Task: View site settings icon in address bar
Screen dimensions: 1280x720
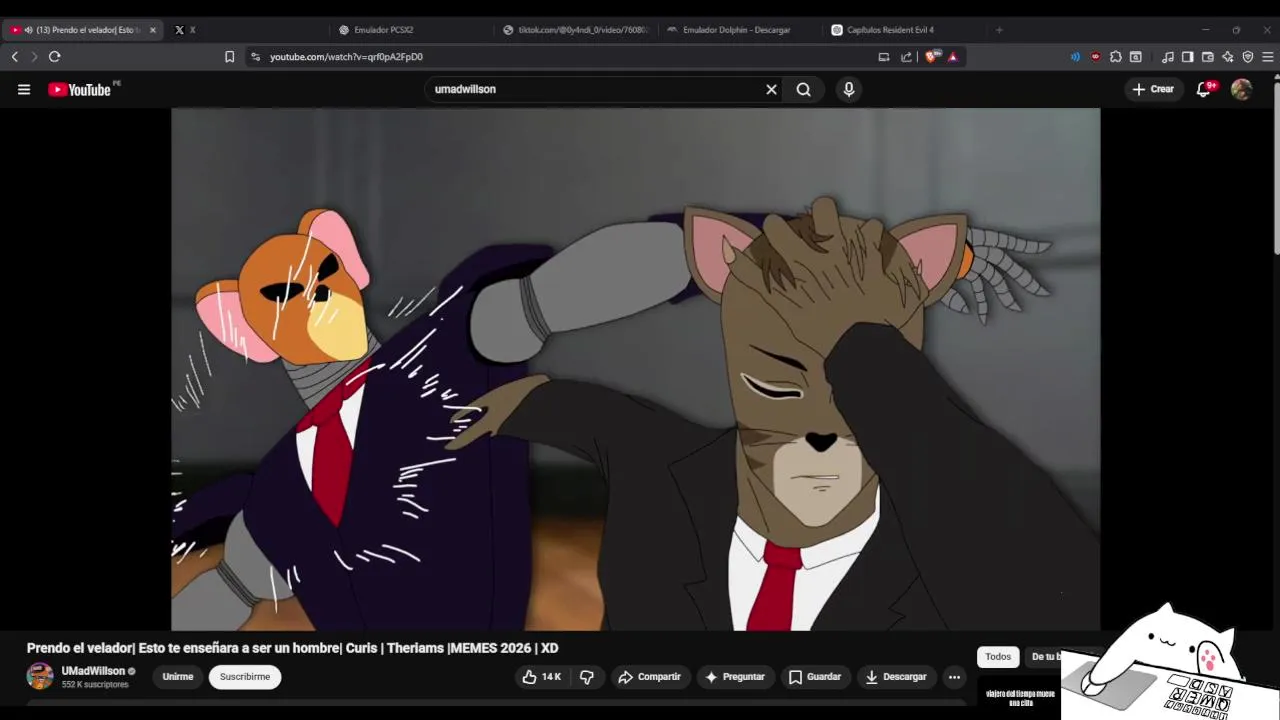Action: coord(256,57)
